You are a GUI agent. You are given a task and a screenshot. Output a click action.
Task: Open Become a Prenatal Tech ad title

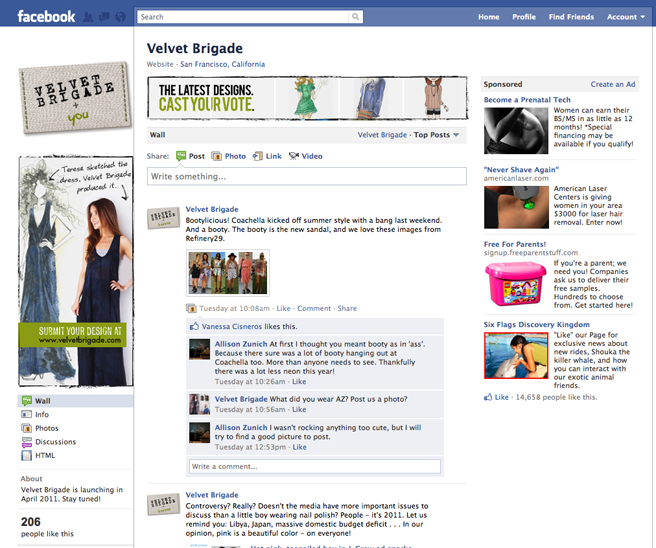point(527,100)
